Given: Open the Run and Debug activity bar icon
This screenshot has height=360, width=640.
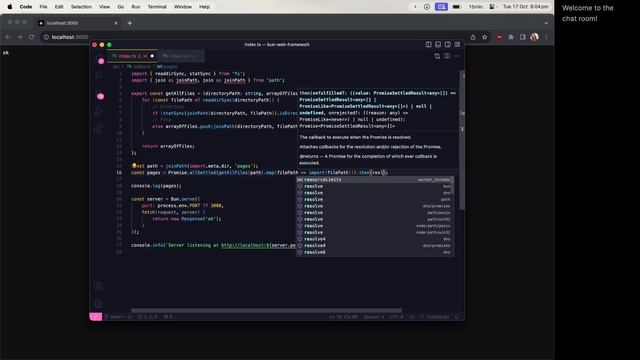Looking at the screenshot, I should [99, 111].
